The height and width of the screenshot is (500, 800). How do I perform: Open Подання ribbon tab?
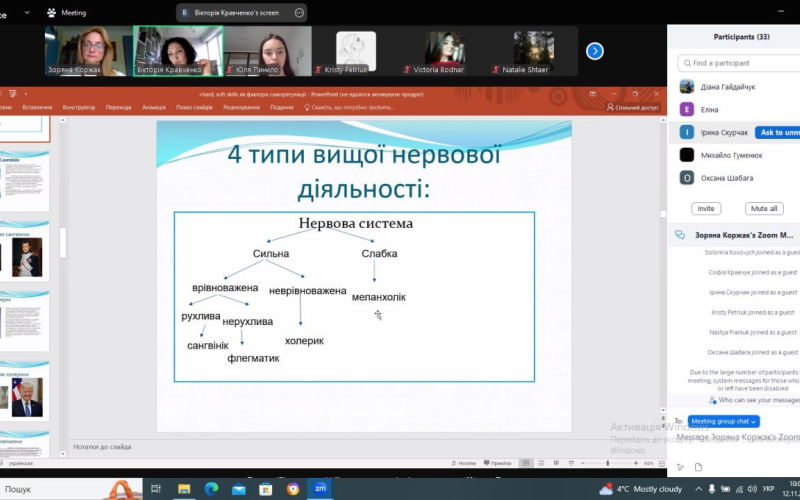(282, 107)
